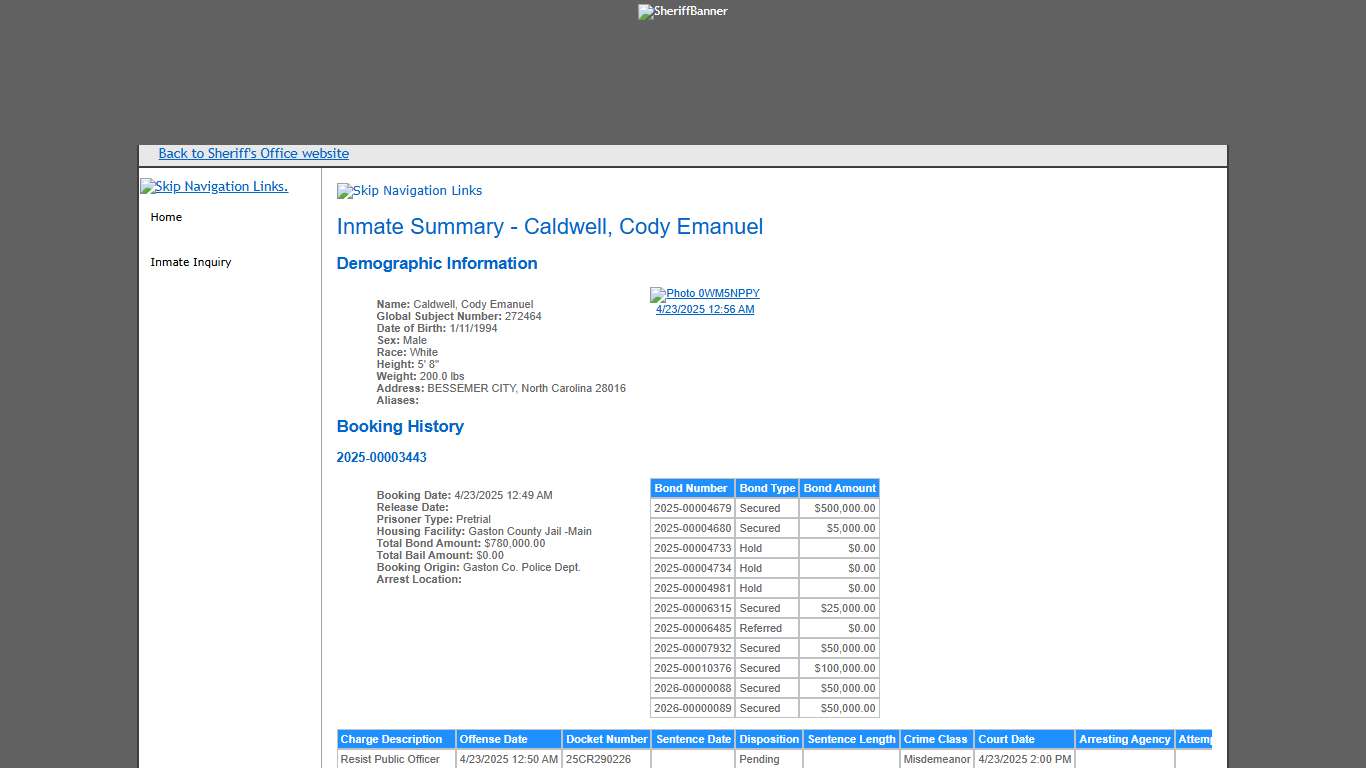This screenshot has height=768, width=1366.
Task: Click the sidebar Skip Navigation Links image
Action: coord(214,187)
